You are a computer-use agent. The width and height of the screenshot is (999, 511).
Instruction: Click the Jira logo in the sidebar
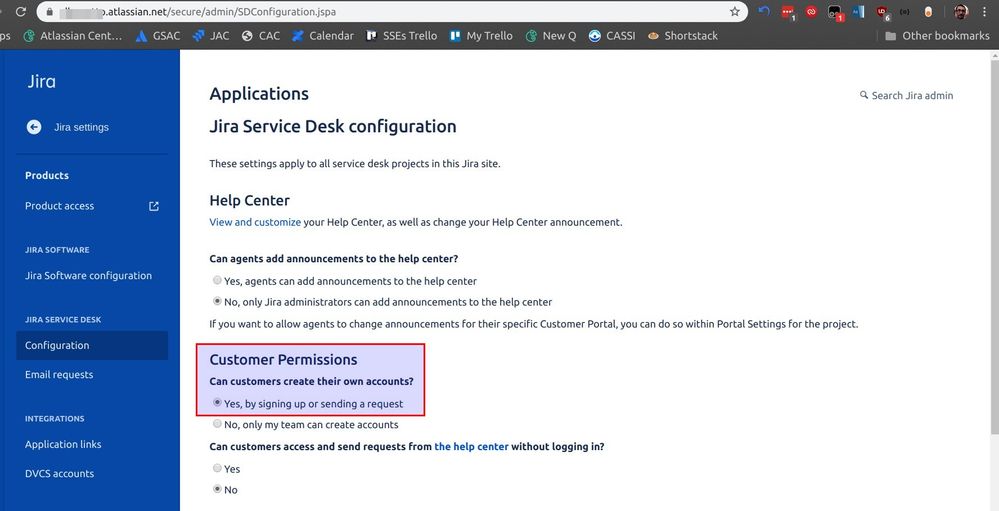pyautogui.click(x=41, y=82)
